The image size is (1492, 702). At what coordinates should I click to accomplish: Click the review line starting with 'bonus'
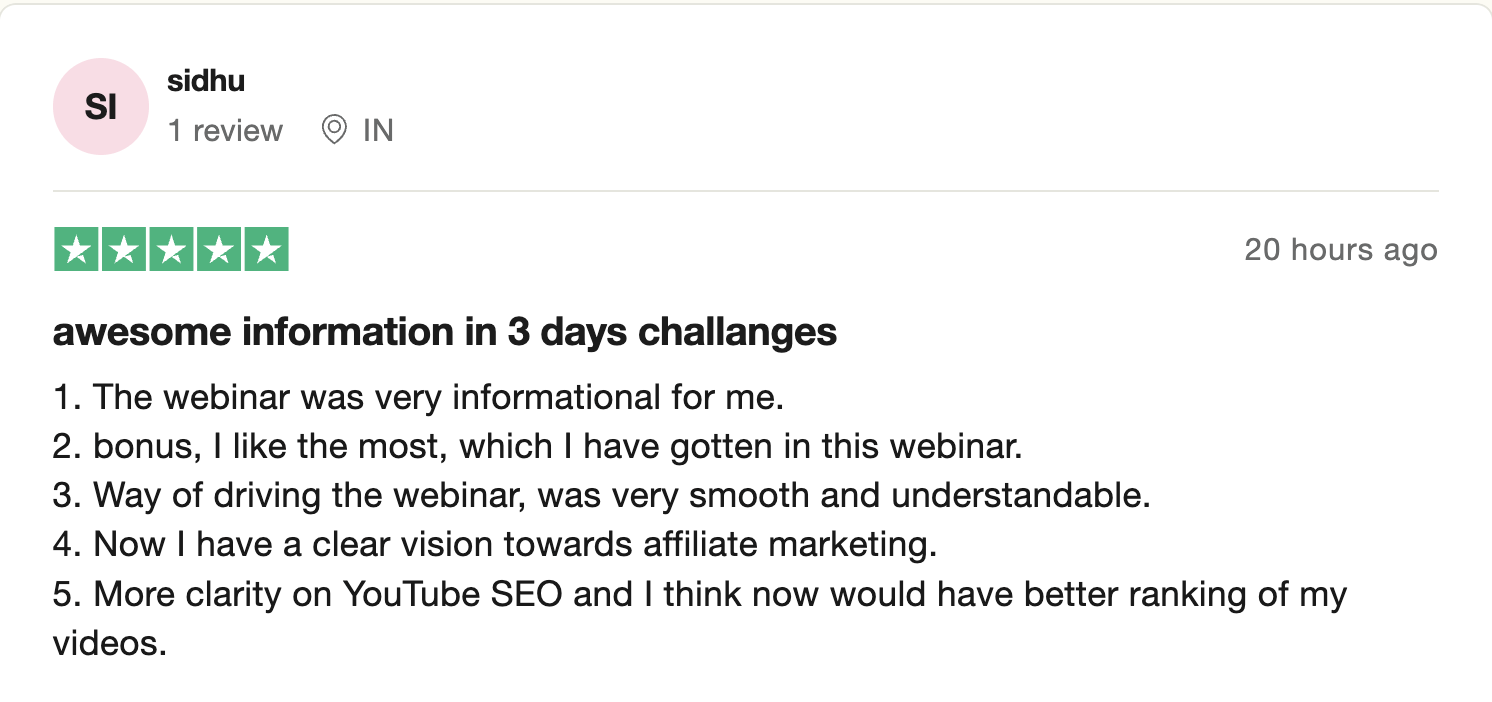click(537, 447)
